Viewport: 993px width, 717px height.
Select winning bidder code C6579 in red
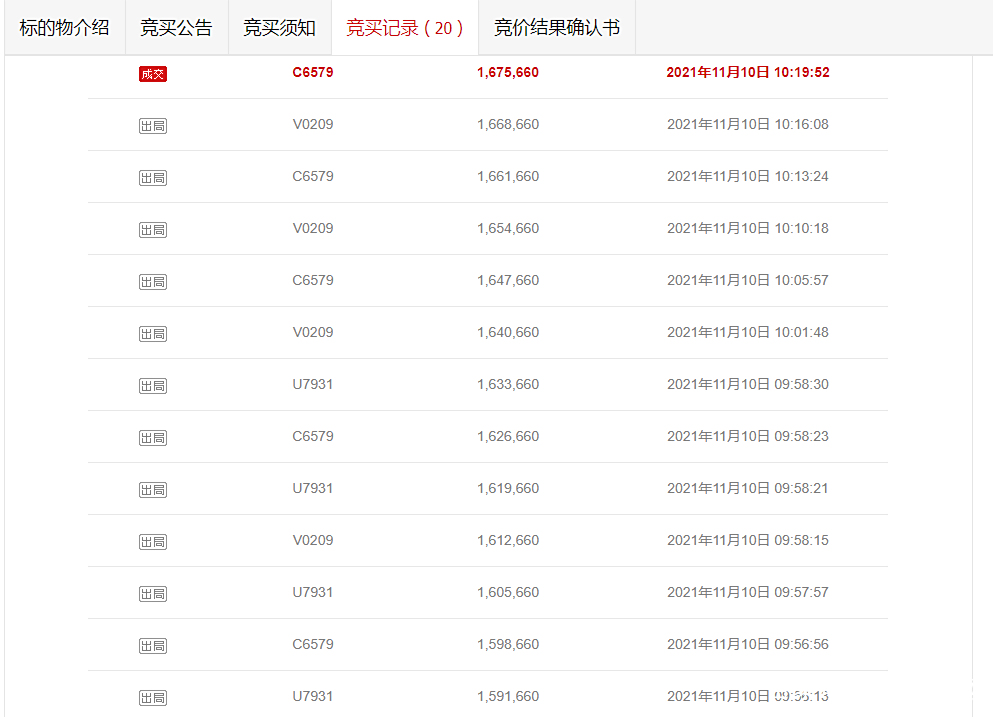pos(313,72)
